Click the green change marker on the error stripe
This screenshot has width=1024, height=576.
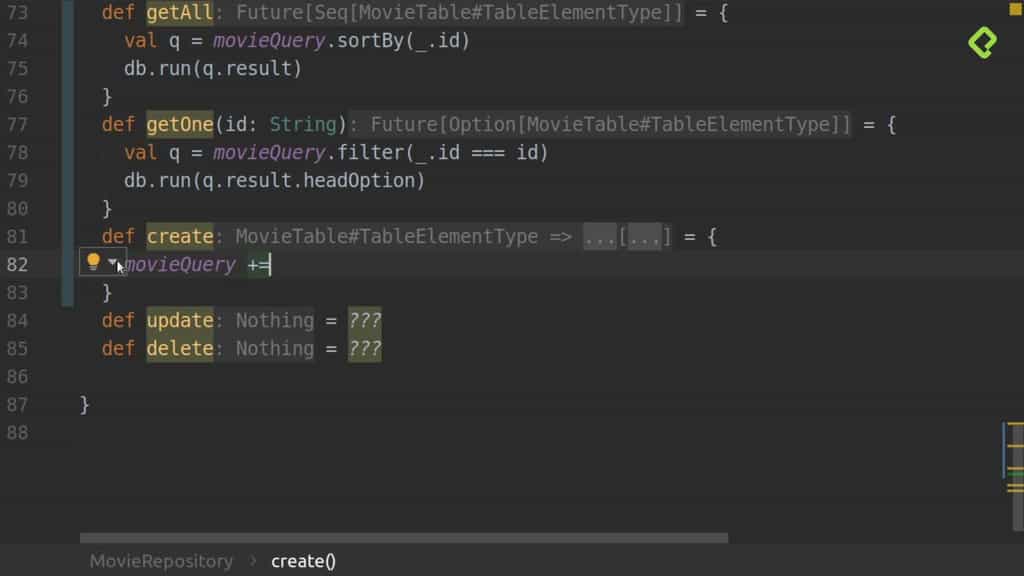coord(1015,473)
